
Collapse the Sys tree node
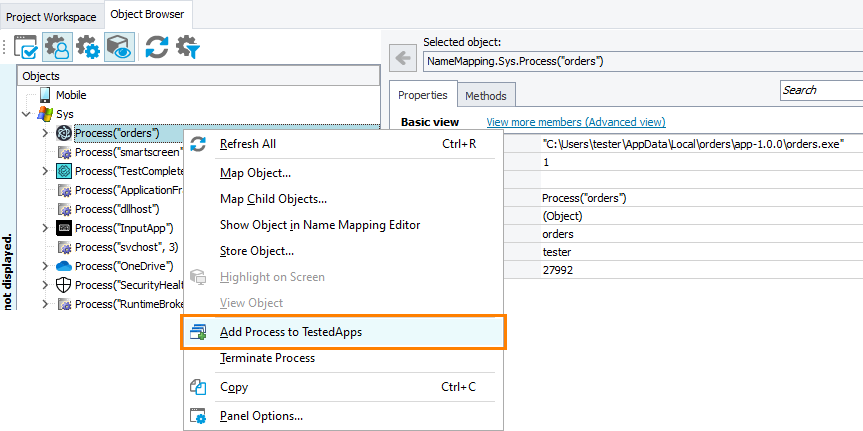point(27,114)
